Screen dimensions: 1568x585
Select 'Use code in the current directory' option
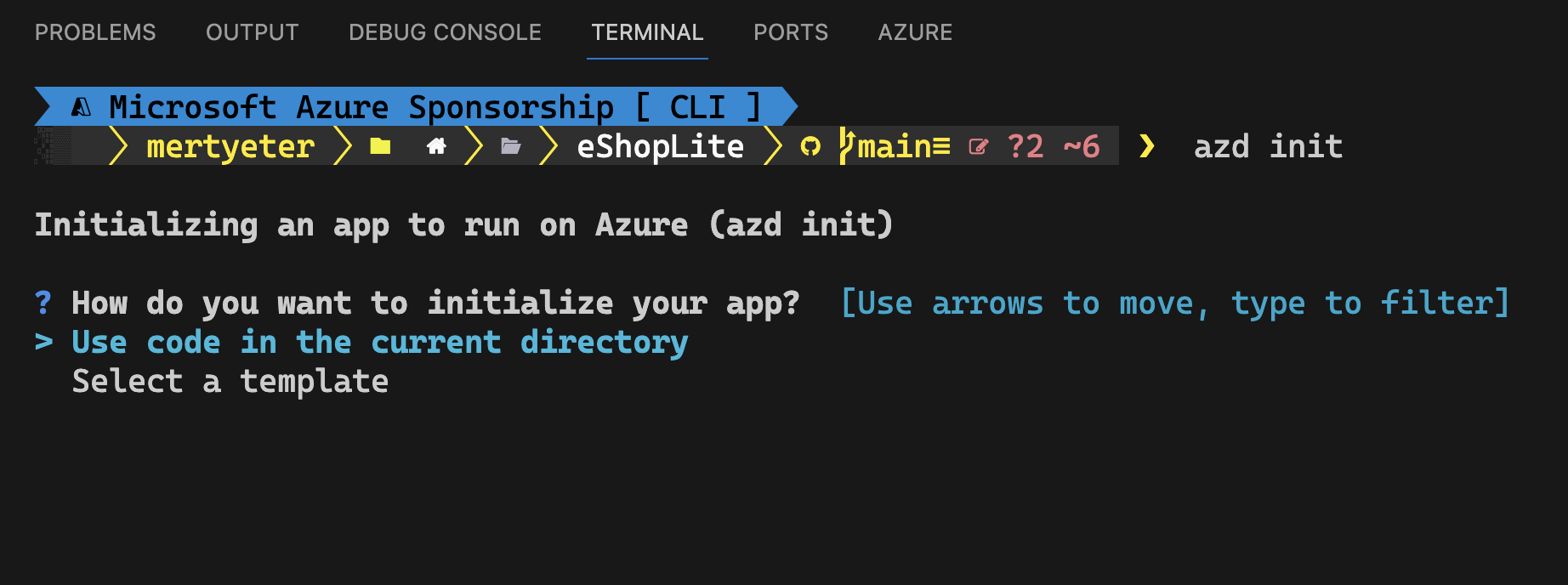click(x=380, y=343)
